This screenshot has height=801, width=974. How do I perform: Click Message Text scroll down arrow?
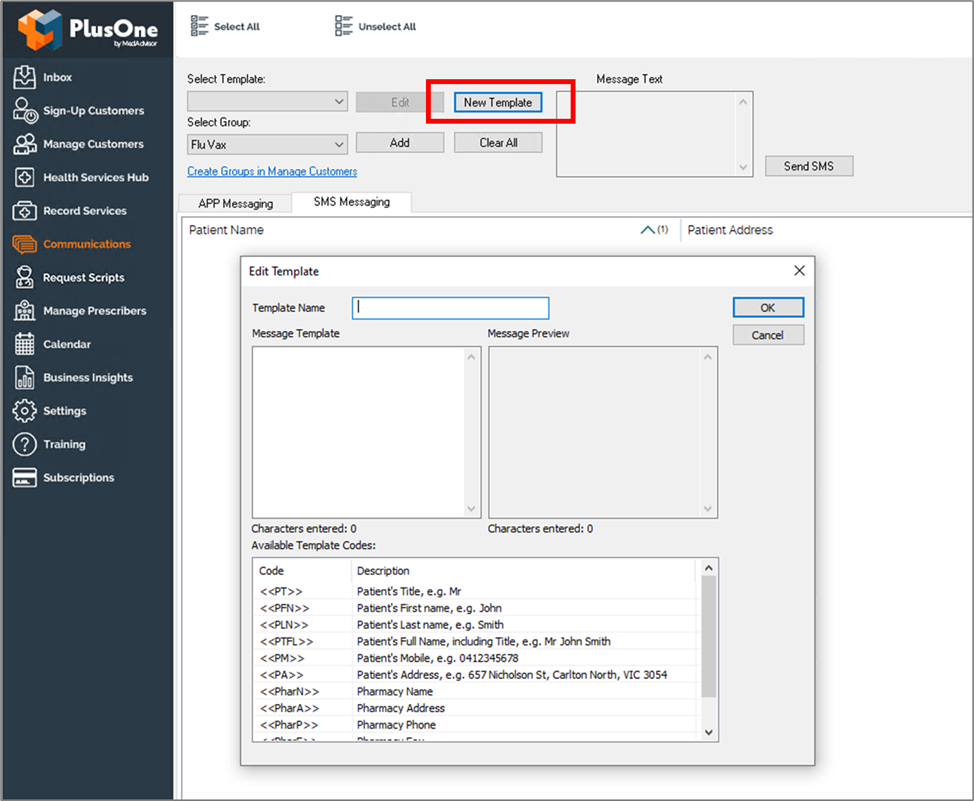(743, 167)
